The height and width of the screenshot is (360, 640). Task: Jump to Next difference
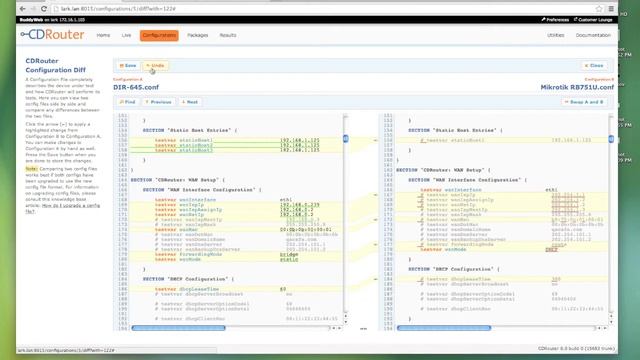(190, 102)
